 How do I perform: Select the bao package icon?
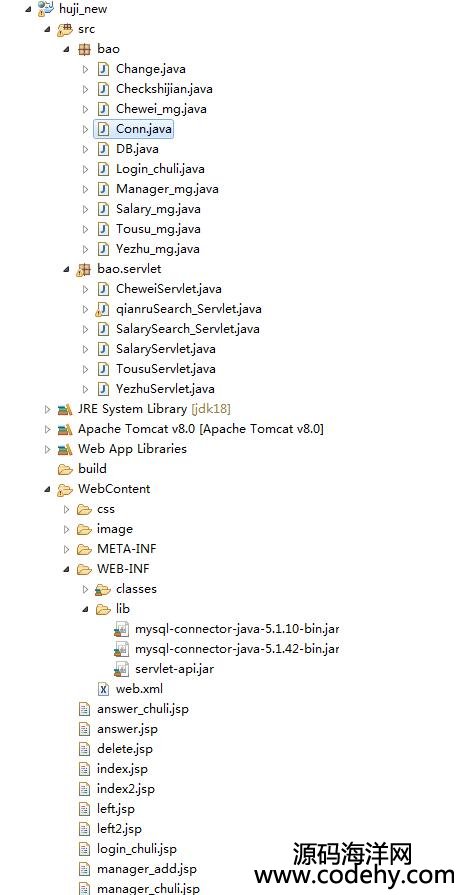tap(84, 49)
